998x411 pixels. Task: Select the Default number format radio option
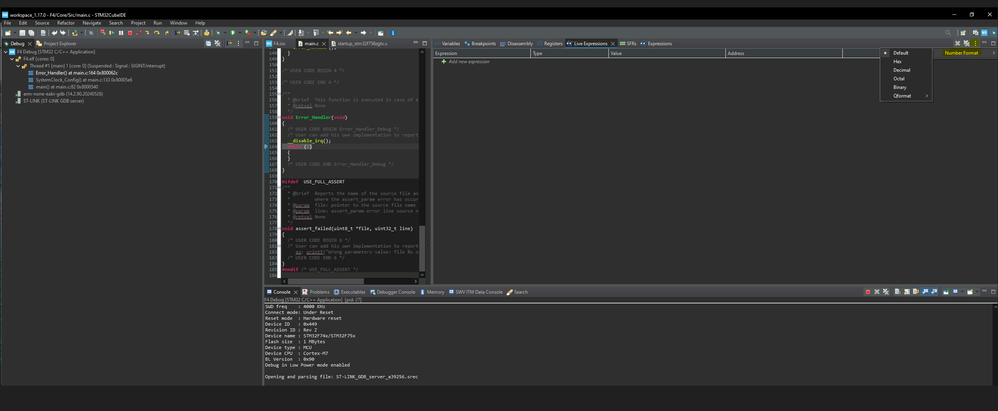tap(900, 53)
